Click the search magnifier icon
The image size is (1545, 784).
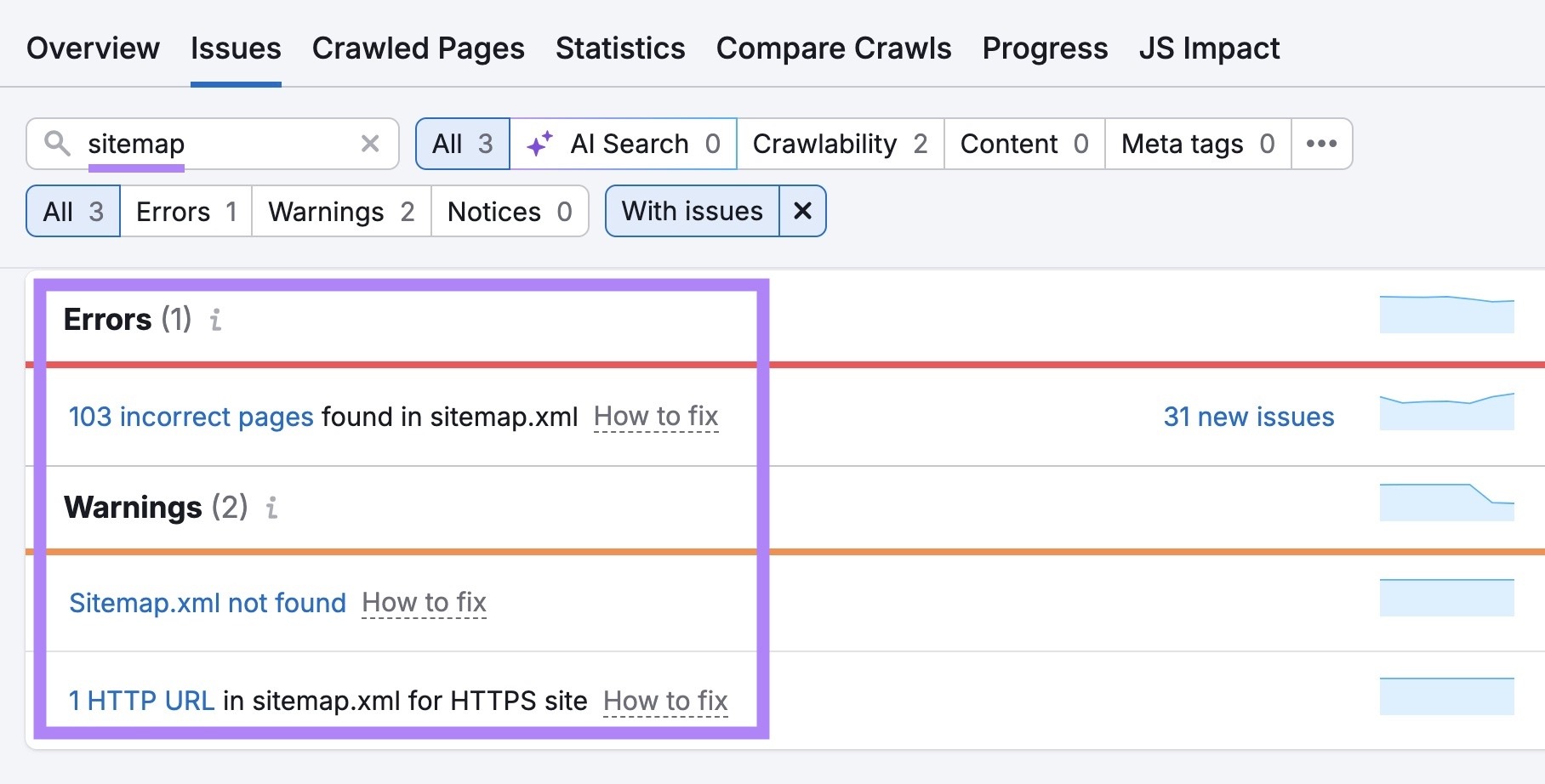[58, 144]
